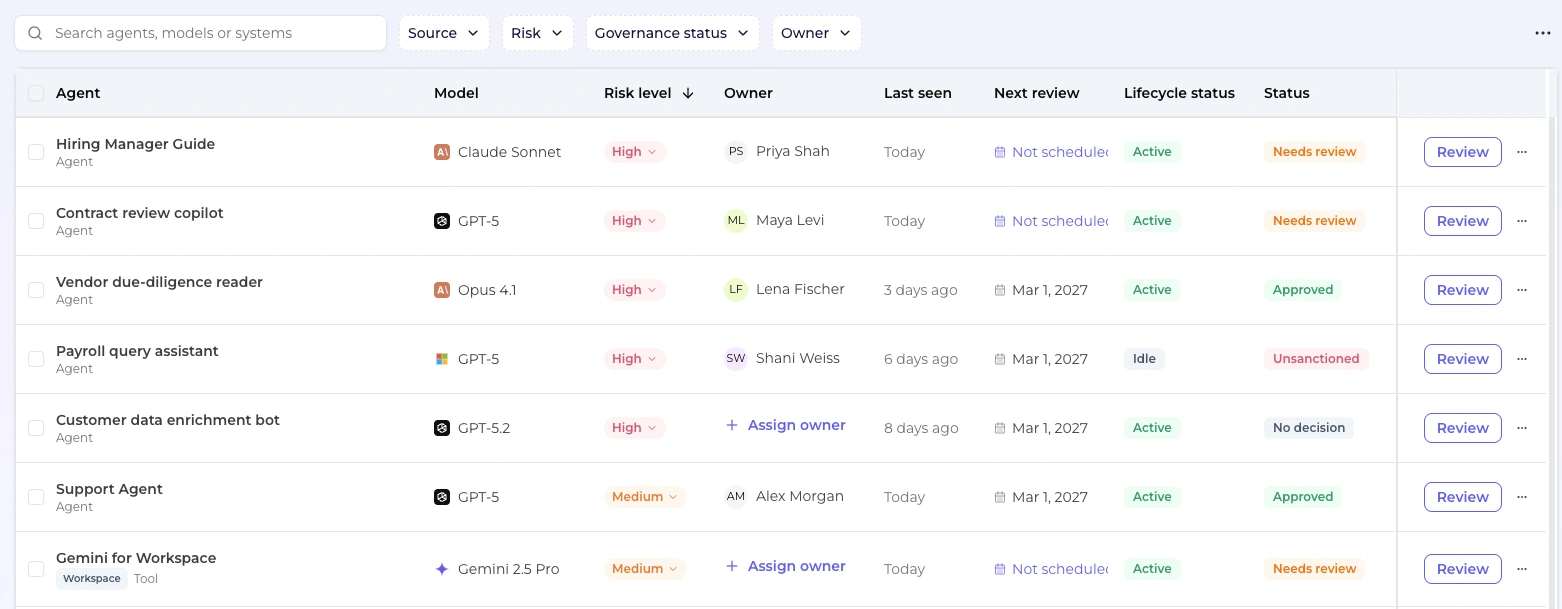1562x609 pixels.
Task: Click calendar icon in Vendor due-diligence reader row
Action: coord(1000,290)
